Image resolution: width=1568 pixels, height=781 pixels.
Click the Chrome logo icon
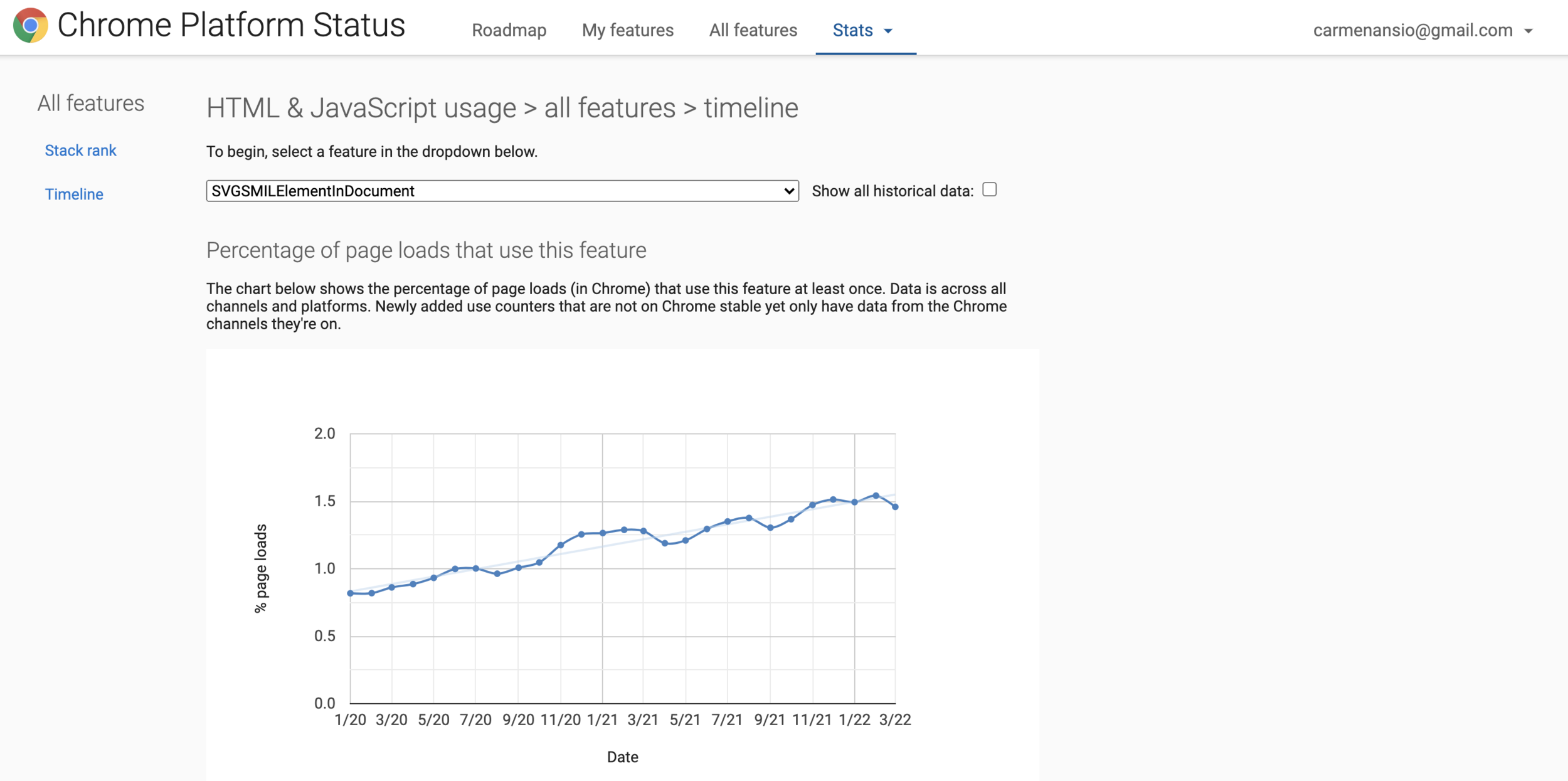pyautogui.click(x=30, y=25)
